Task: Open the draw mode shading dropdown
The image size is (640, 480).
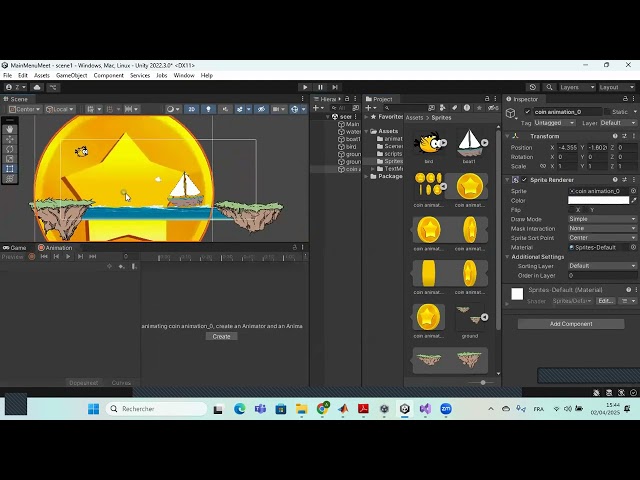Action: click(x=173, y=109)
